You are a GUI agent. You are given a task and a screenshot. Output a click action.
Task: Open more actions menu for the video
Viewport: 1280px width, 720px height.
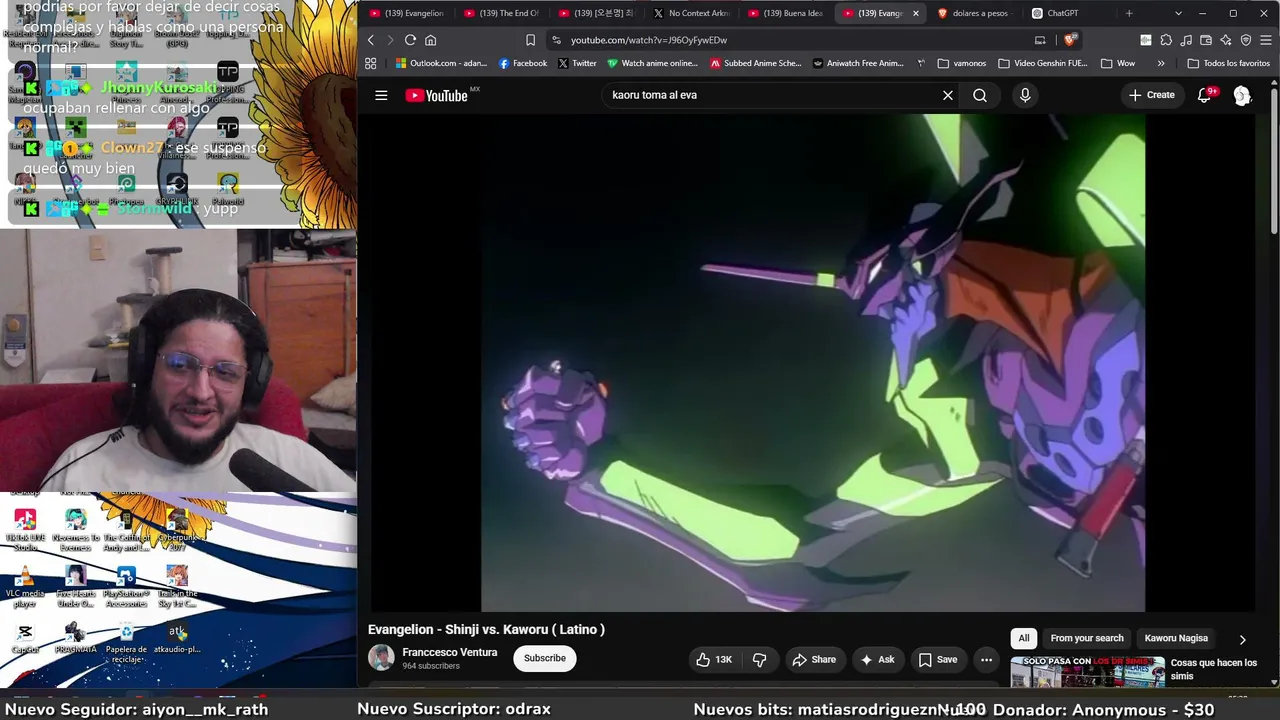point(986,659)
